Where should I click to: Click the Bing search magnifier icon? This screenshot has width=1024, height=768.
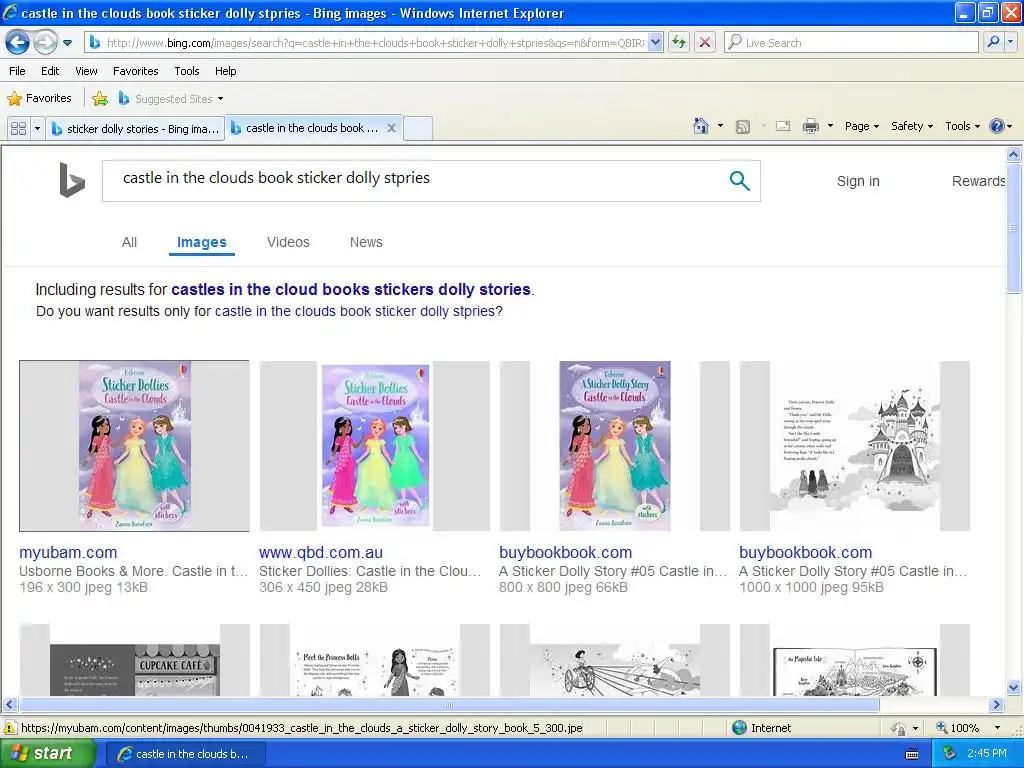(x=739, y=181)
